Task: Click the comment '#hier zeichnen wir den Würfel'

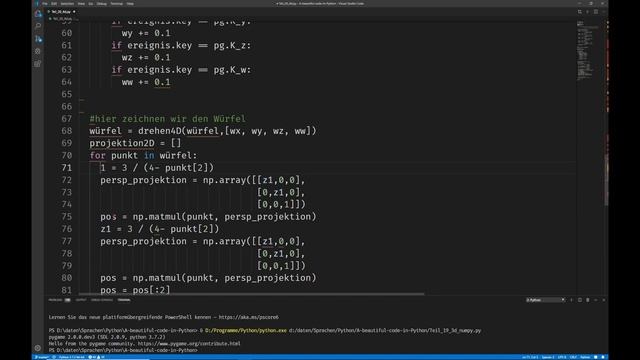Action: click(x=168, y=119)
